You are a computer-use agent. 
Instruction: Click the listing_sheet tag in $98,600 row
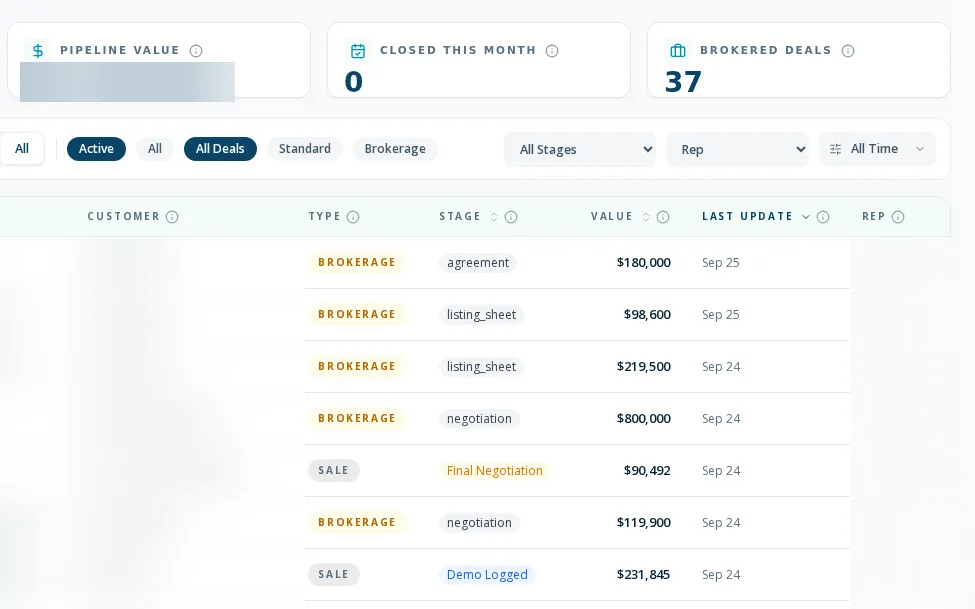coord(481,315)
